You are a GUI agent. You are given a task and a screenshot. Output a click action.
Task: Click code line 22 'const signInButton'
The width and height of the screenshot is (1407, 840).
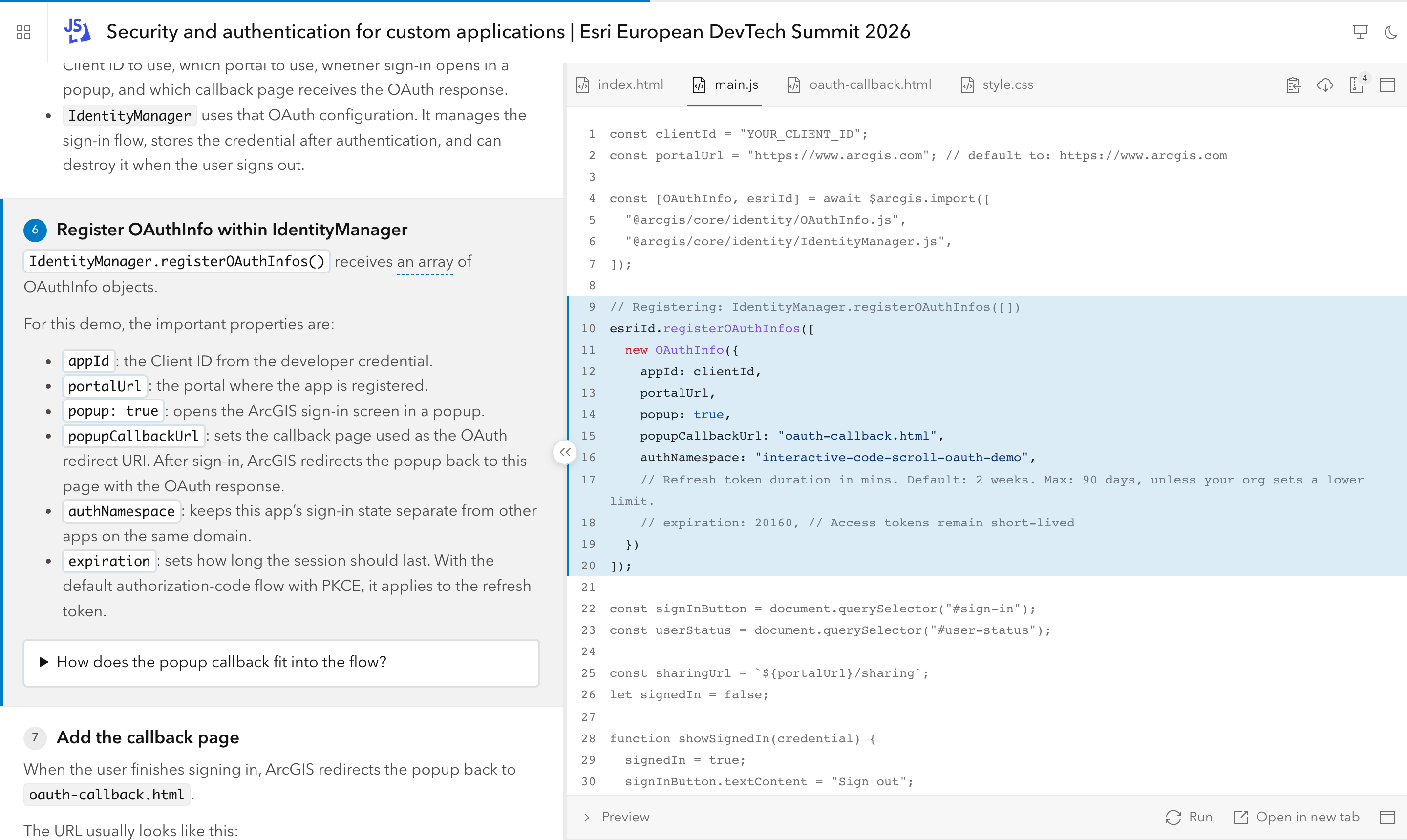pyautogui.click(x=822, y=609)
